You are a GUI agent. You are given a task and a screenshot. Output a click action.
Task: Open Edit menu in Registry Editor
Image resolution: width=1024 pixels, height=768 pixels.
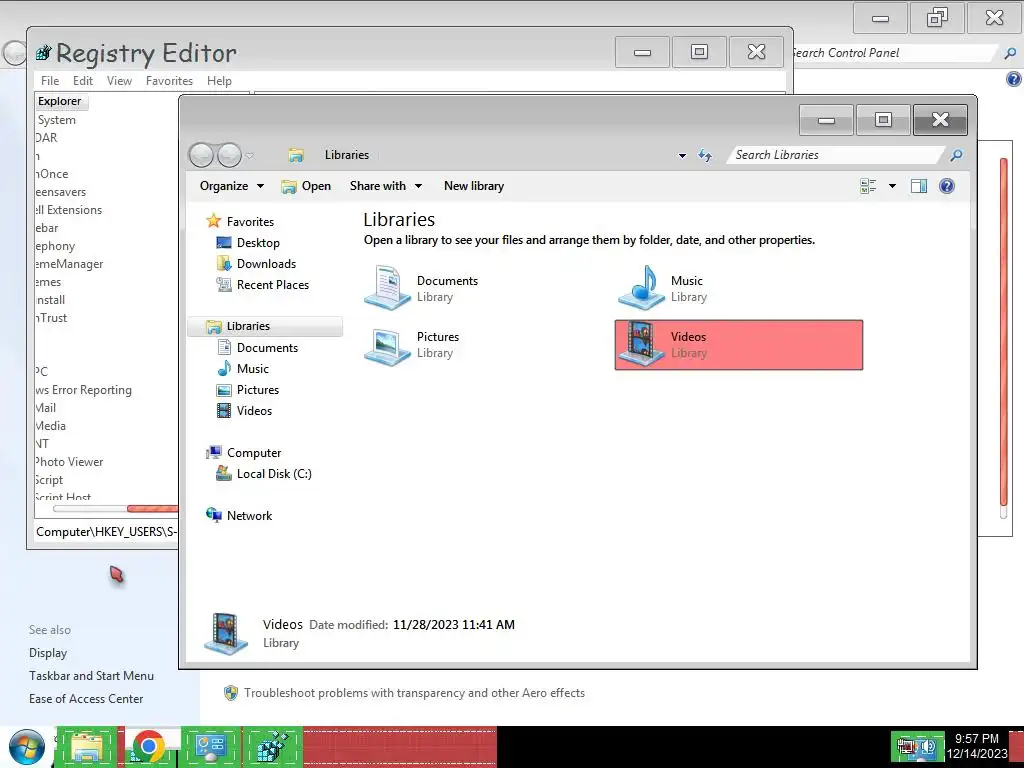coord(82,80)
